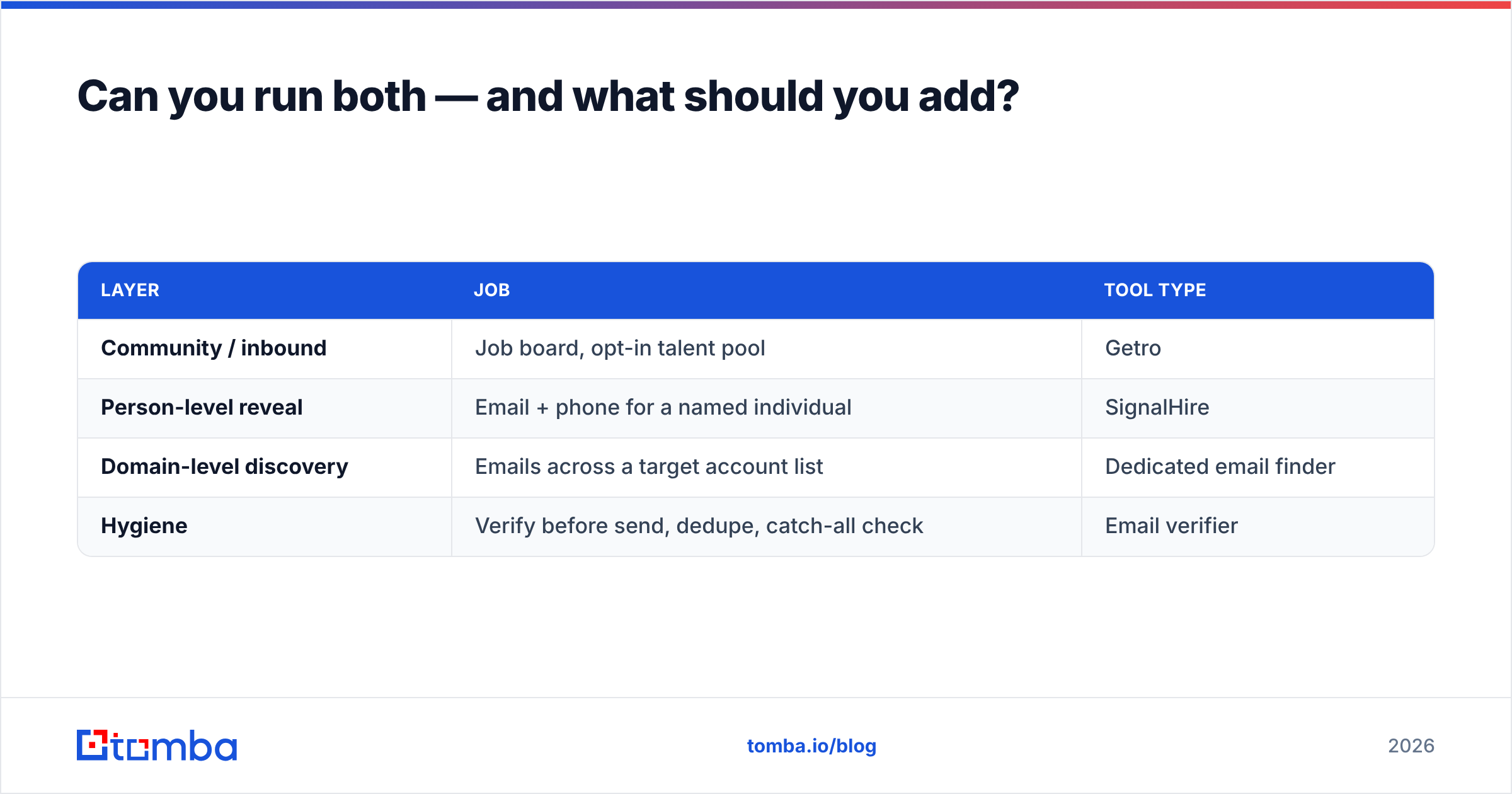This screenshot has width=1512, height=794.
Task: Click the tomba wordmark text in footer
Action: 175,745
